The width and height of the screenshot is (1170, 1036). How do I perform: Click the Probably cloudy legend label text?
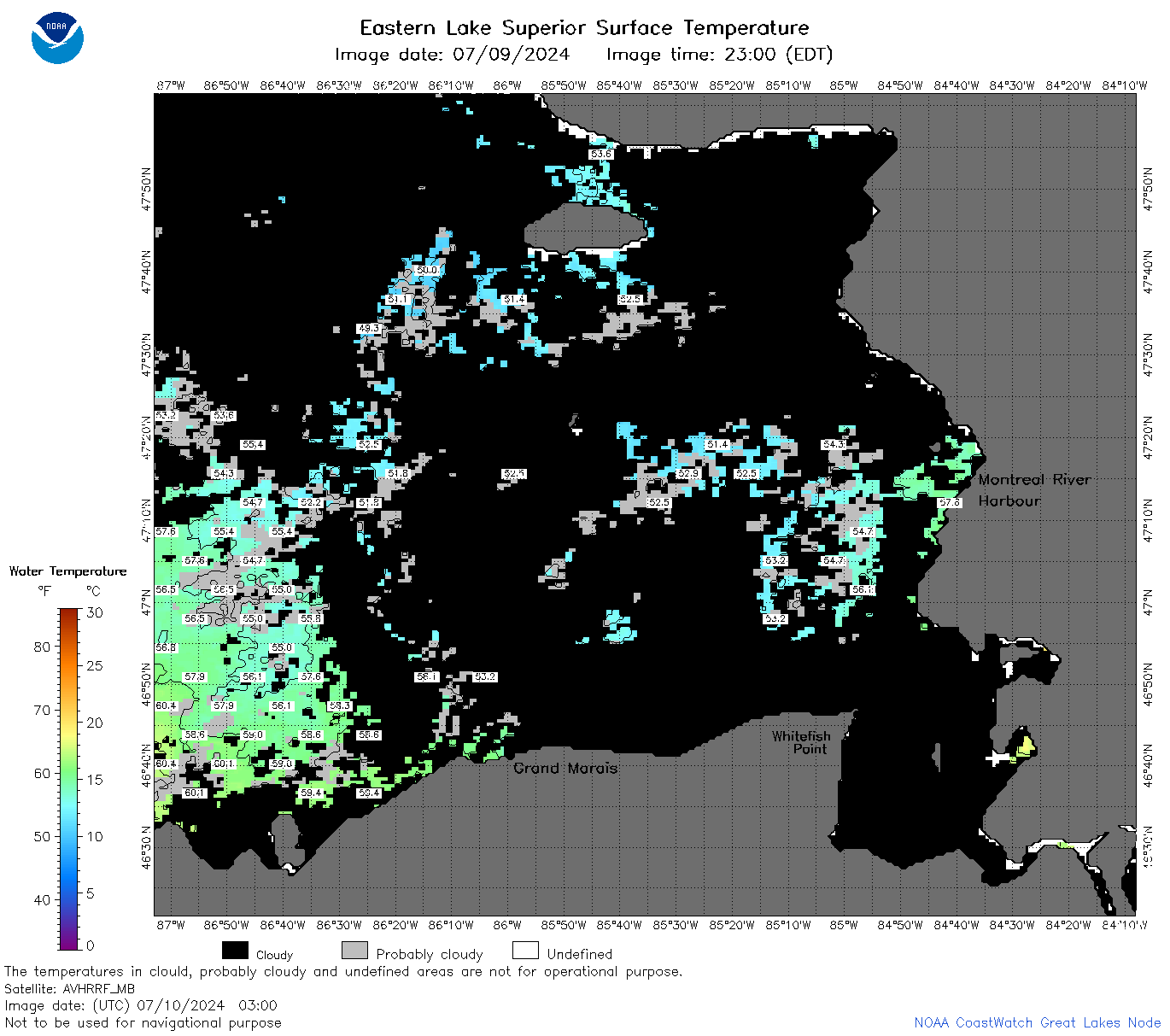point(430,955)
